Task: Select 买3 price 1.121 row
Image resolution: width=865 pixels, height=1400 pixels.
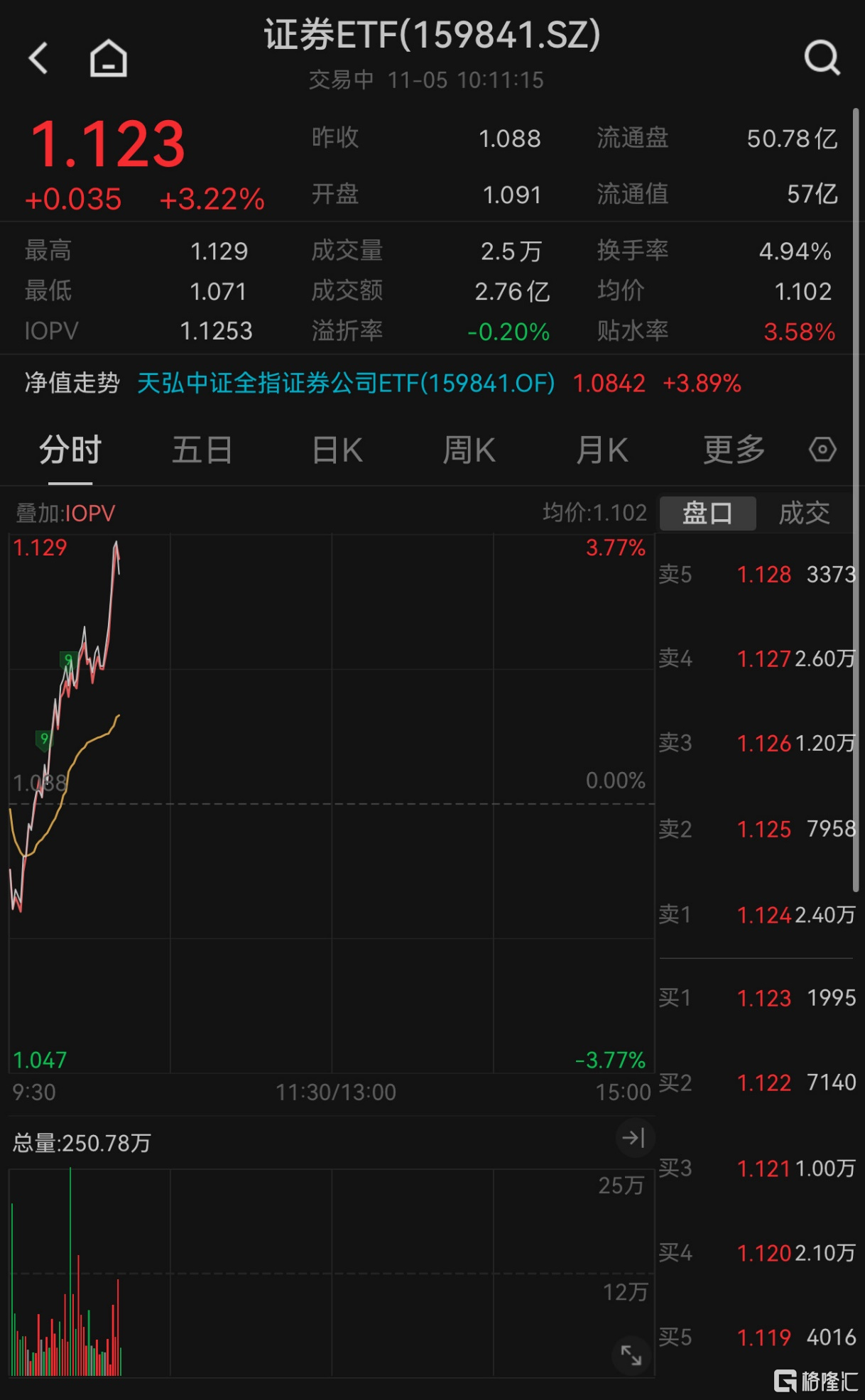Action: (757, 1168)
